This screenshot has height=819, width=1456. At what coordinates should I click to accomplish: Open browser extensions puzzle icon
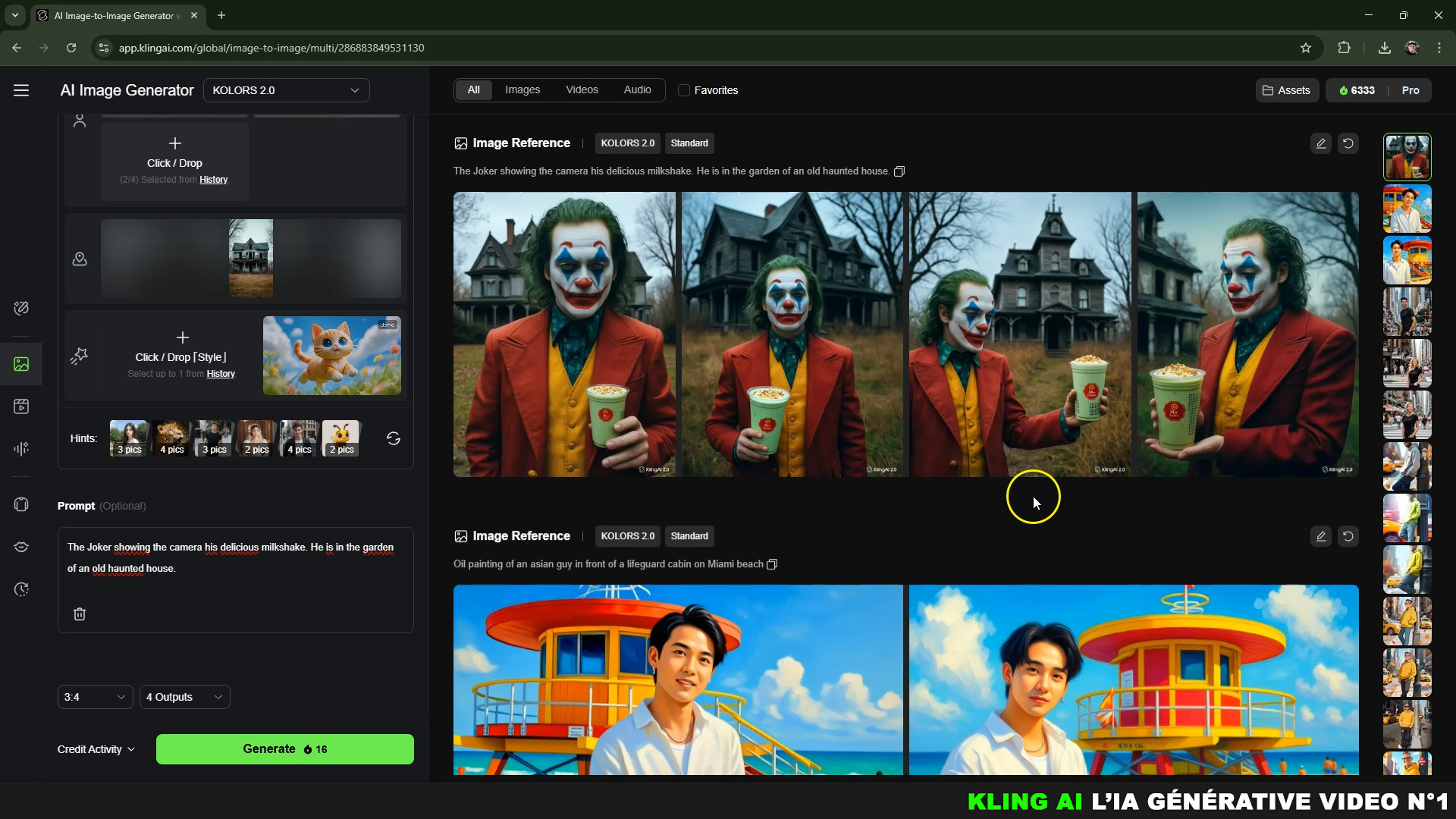click(1344, 48)
